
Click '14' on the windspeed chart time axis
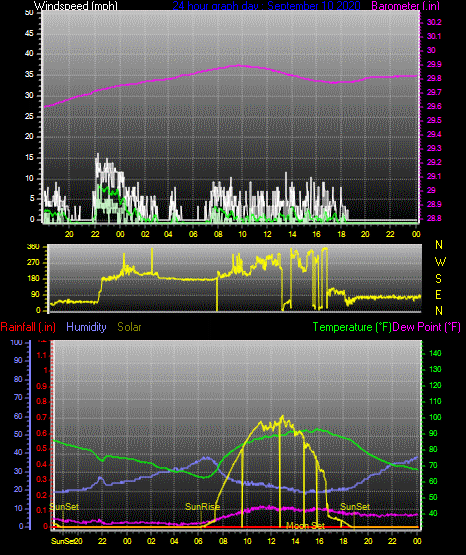[292, 234]
